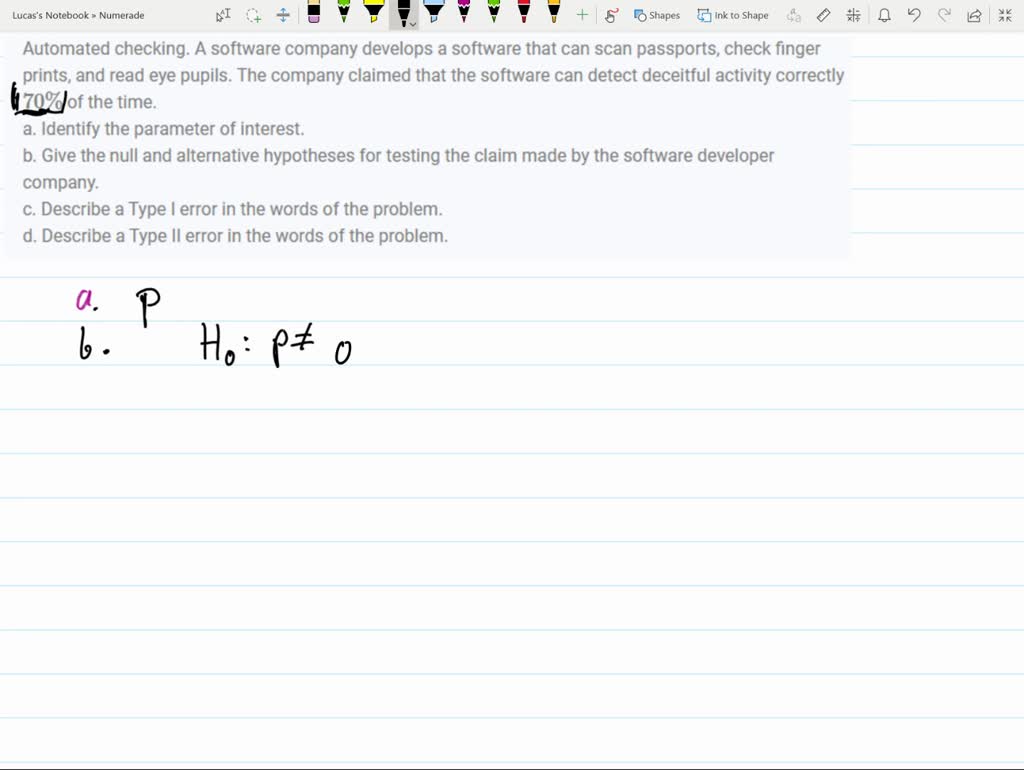
Task: Click the line 'd. Describe a Type II error'
Action: pyautogui.click(x=235, y=236)
